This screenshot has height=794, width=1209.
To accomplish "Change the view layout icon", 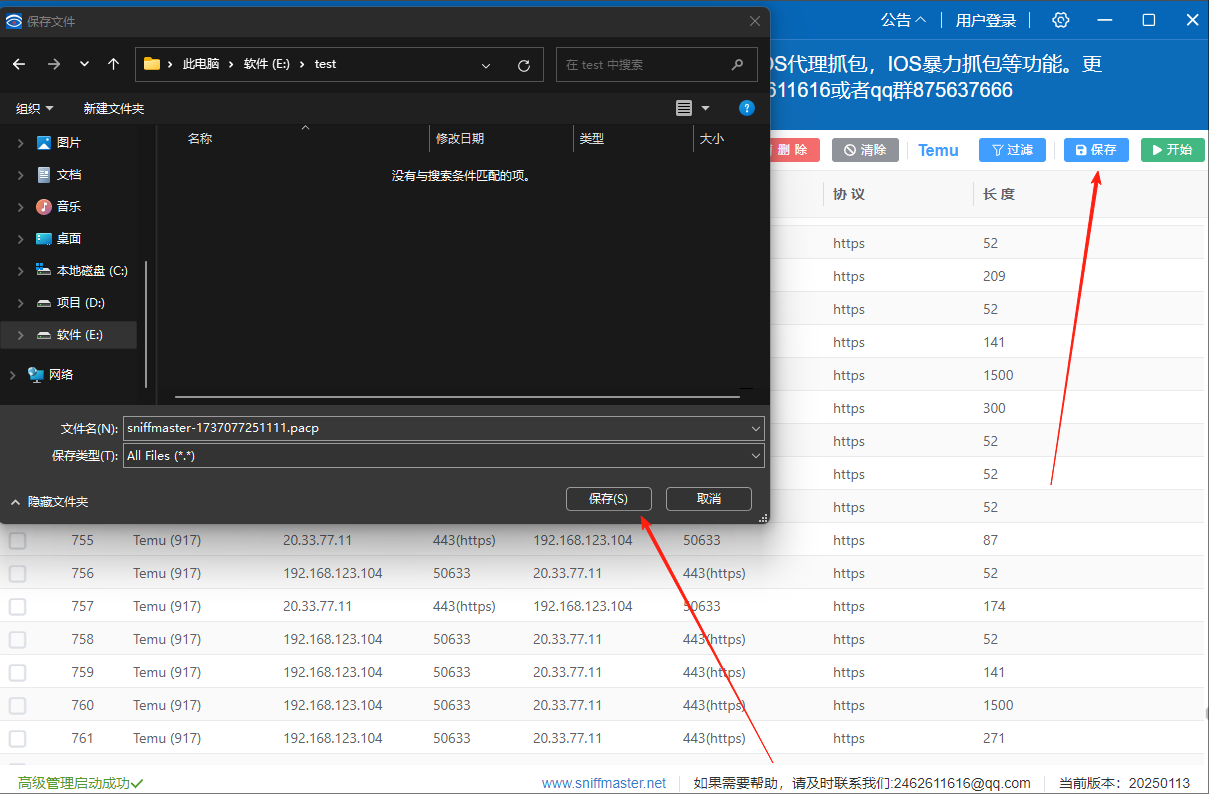I will click(x=684, y=108).
